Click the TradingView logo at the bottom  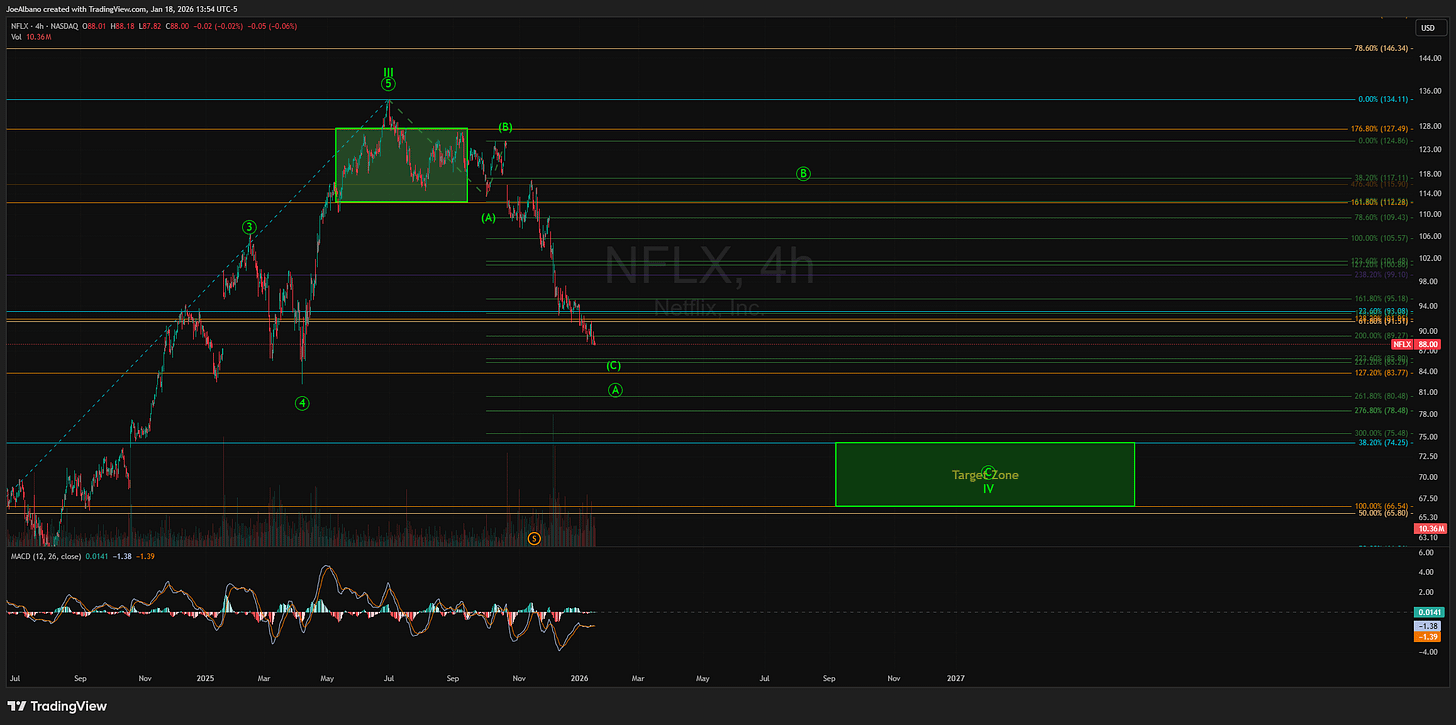coord(55,706)
